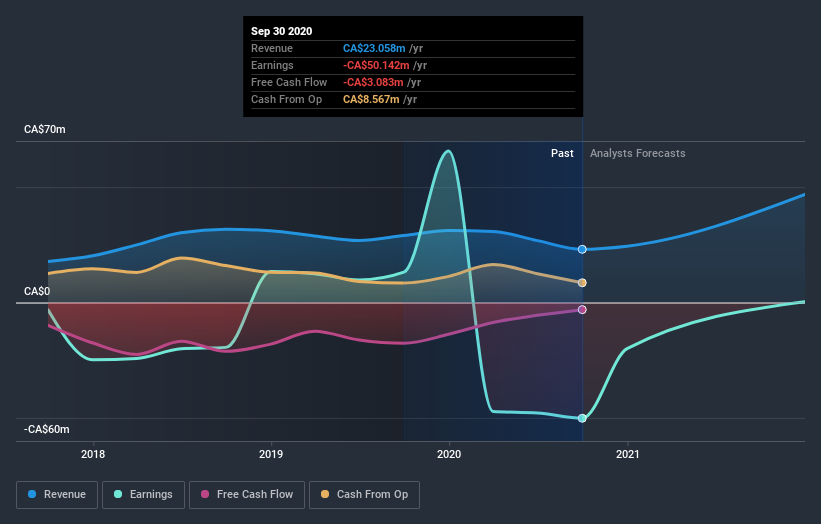Click the Cash From Op row label in the tooltip

point(286,99)
